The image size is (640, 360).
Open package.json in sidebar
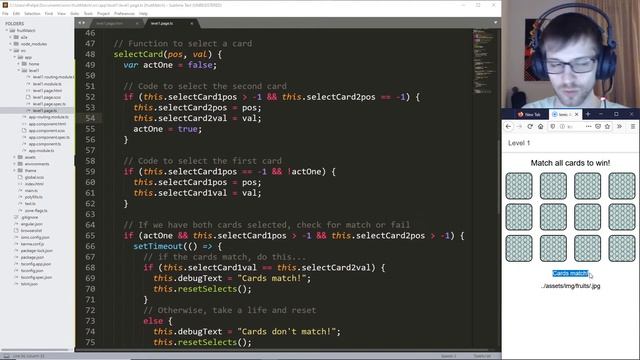pos(32,257)
